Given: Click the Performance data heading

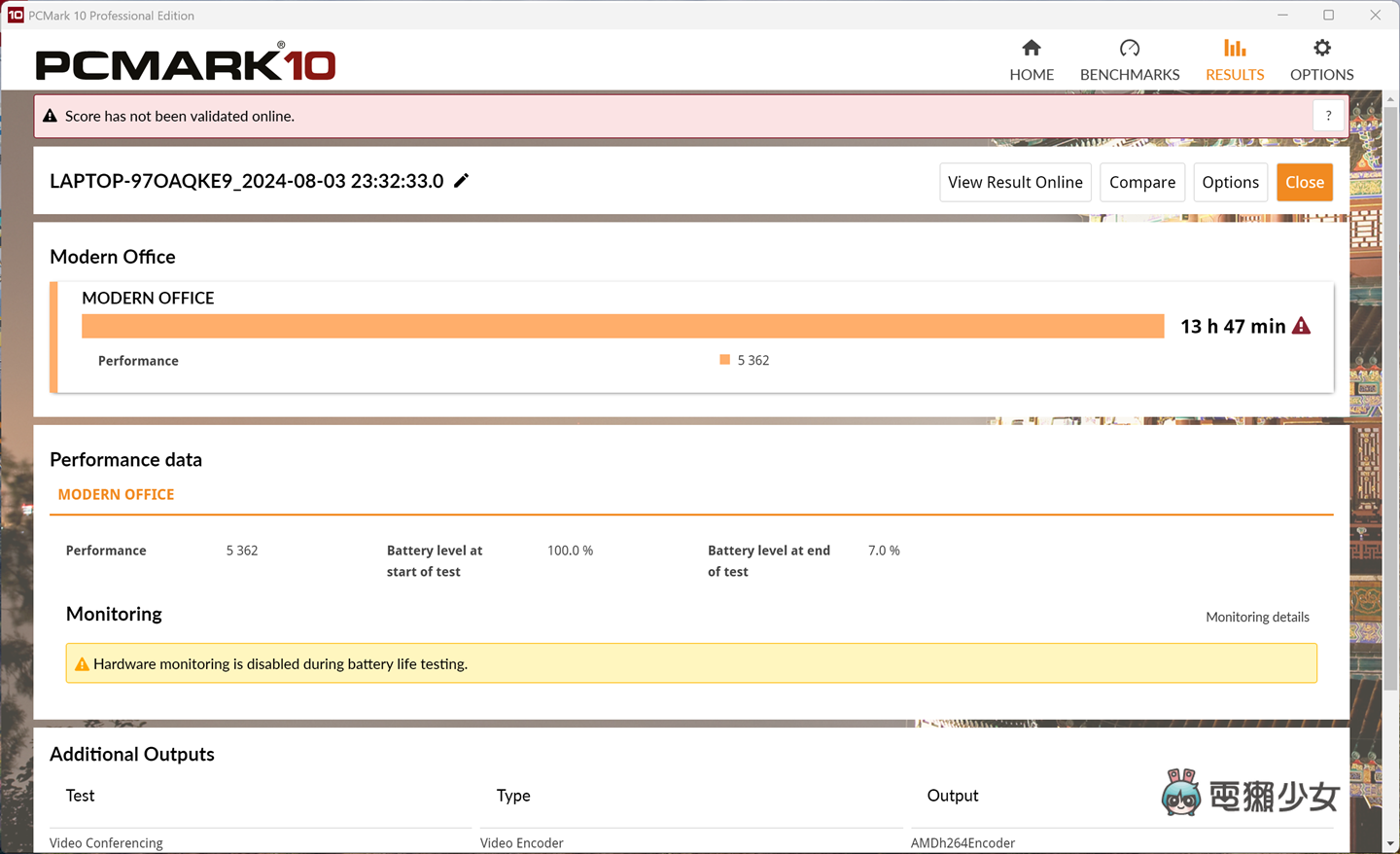Looking at the screenshot, I should point(126,459).
